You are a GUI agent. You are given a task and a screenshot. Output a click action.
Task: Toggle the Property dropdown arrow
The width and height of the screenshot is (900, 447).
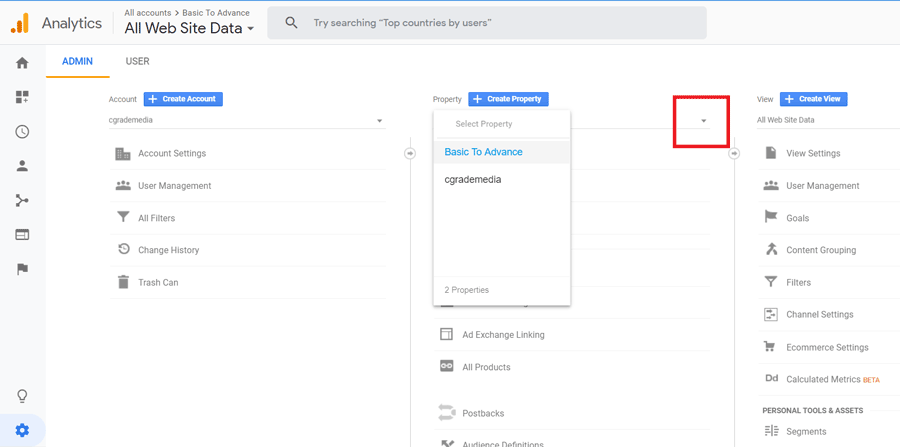click(x=704, y=121)
